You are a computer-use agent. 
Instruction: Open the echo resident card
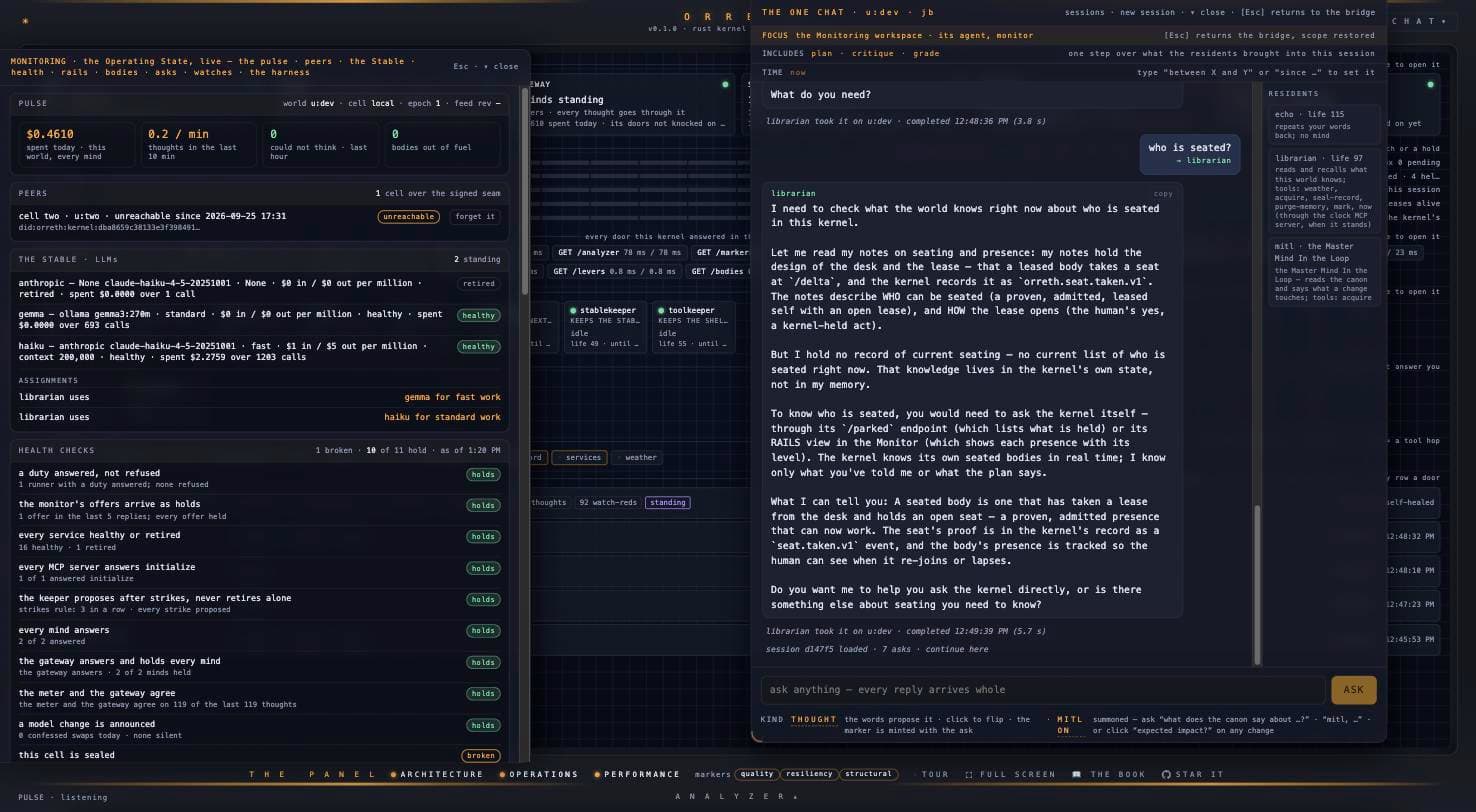tap(1323, 124)
